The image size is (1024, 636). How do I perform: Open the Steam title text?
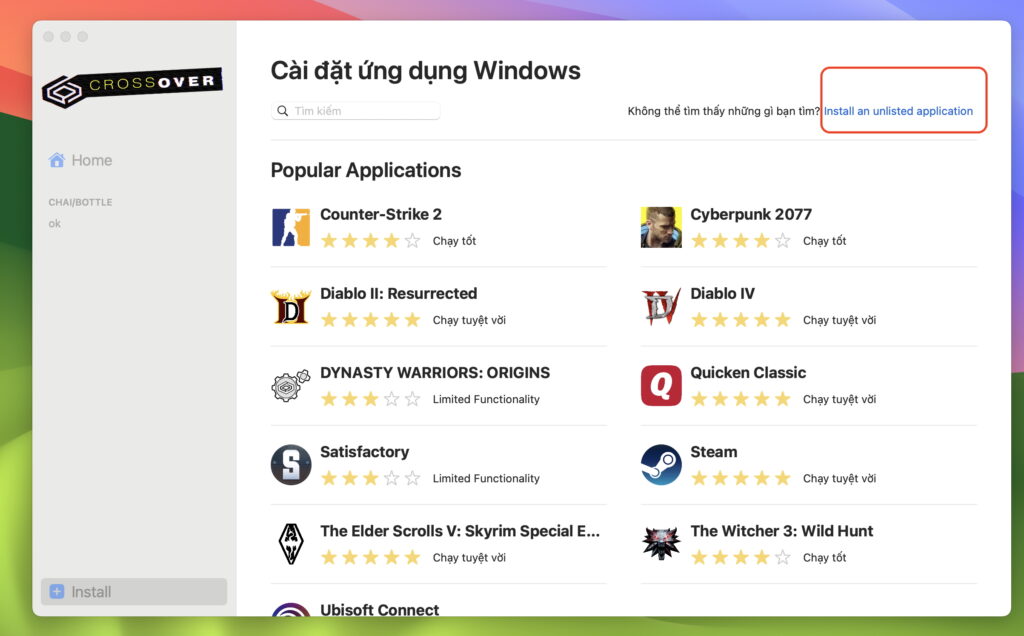(x=713, y=452)
